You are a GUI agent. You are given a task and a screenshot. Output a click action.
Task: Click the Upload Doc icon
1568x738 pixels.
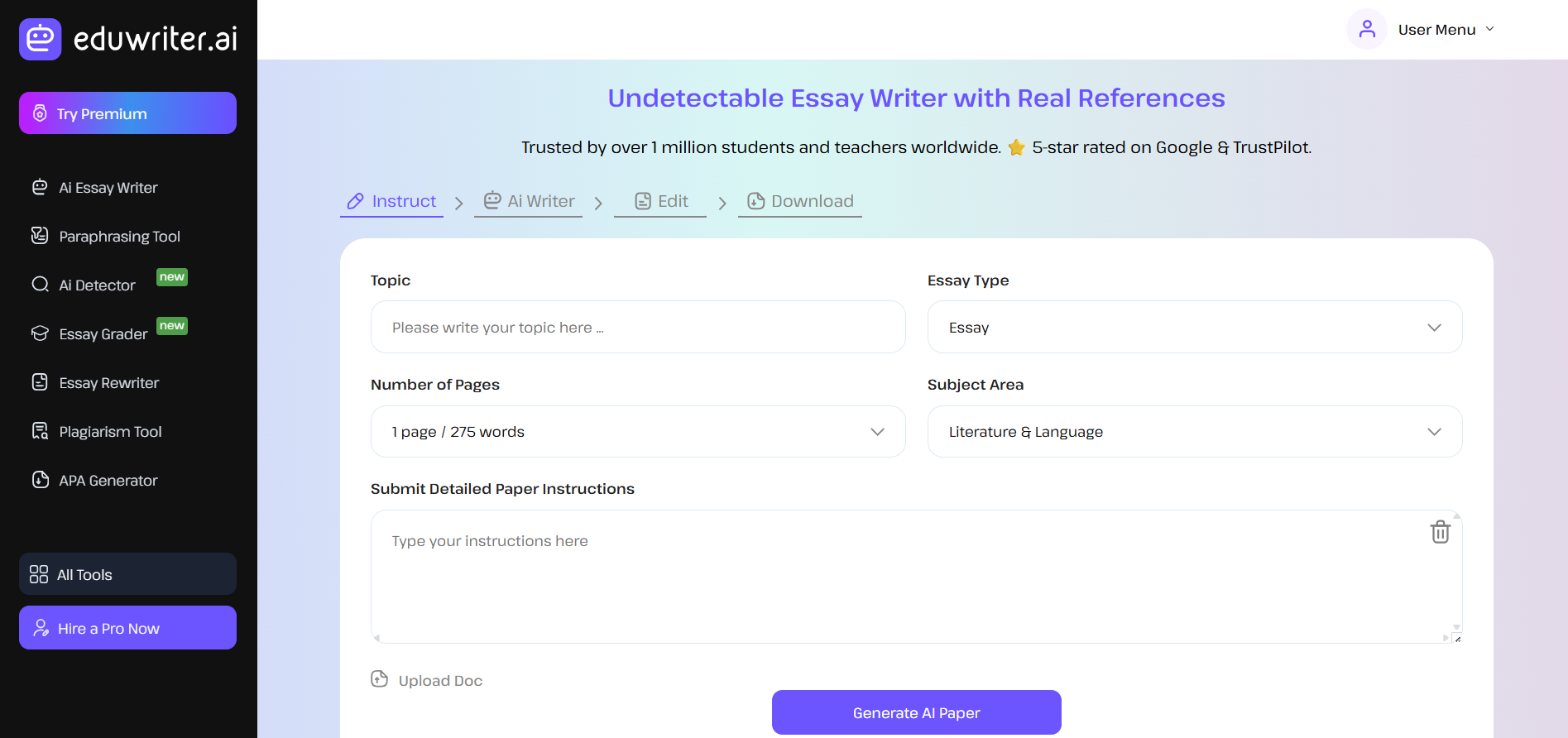(380, 679)
